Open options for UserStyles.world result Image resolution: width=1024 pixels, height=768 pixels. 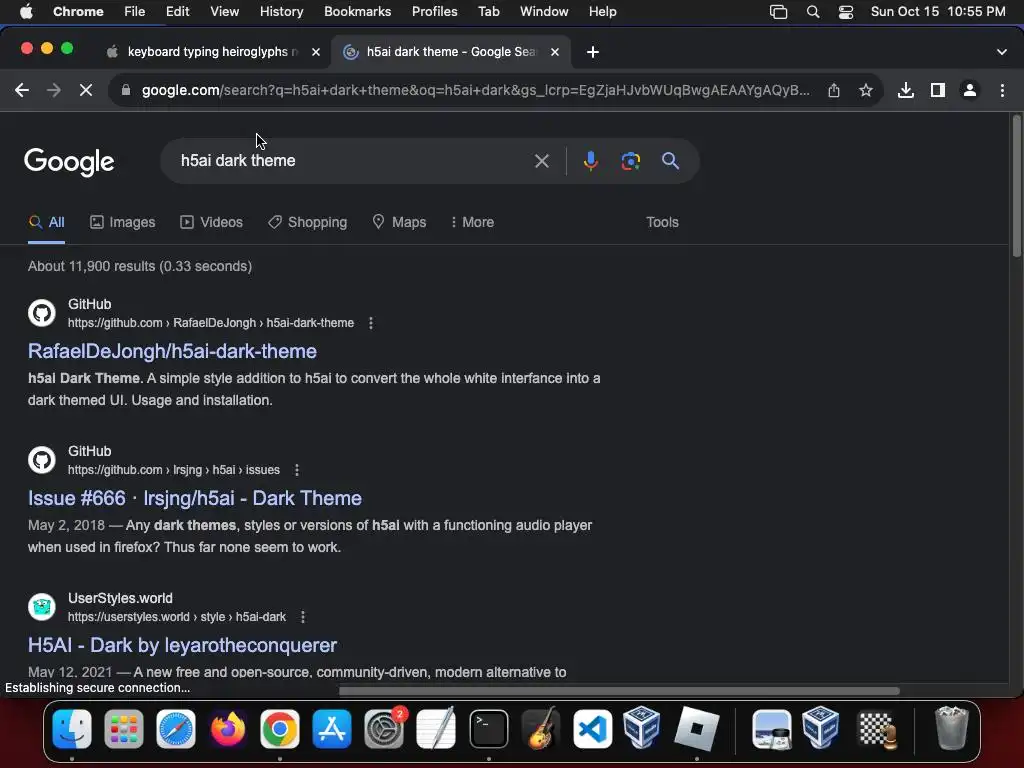point(302,616)
